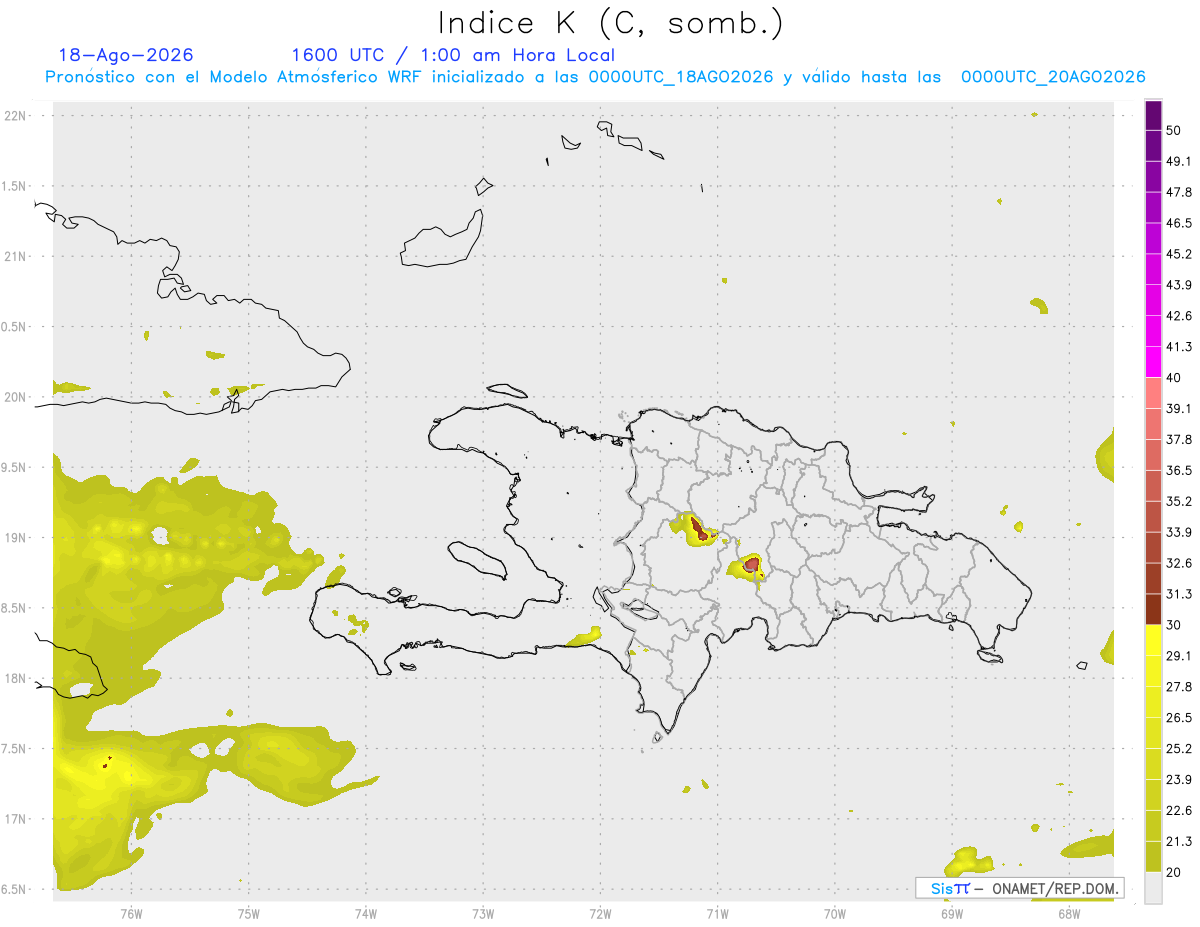
Task: Click the "35.2" color scale value
Action: tap(1179, 502)
